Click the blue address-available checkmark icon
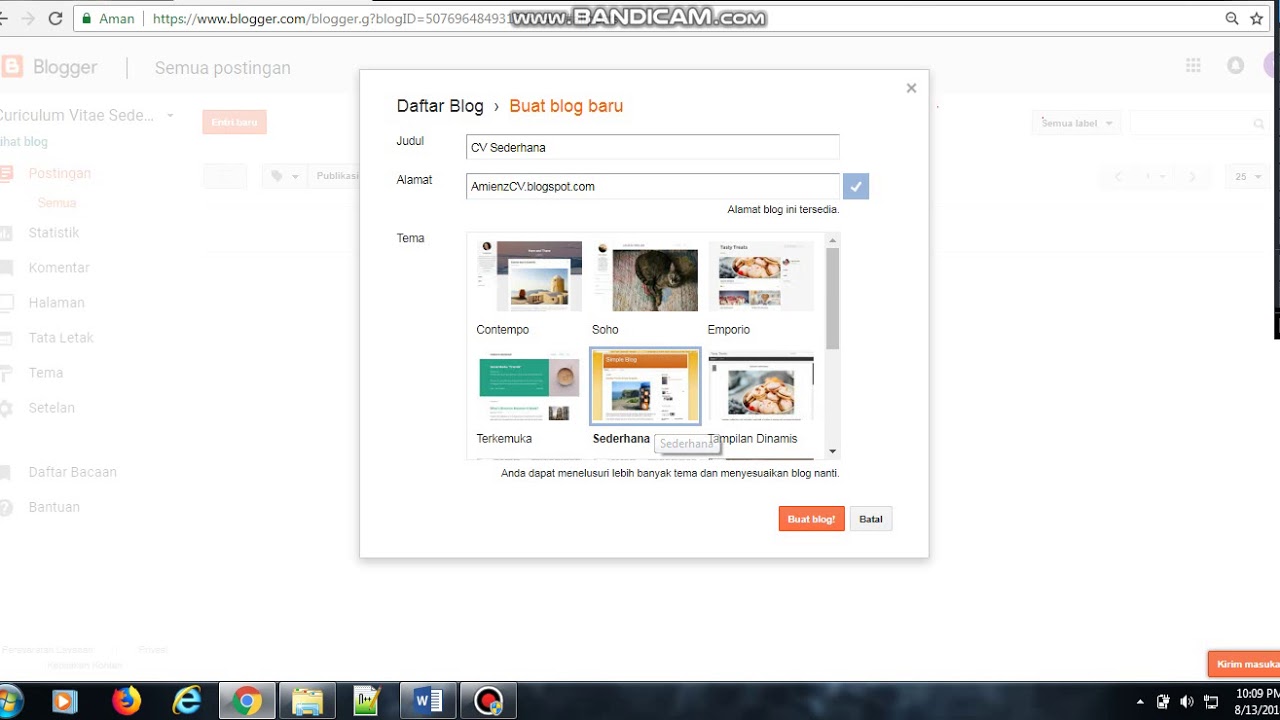This screenshot has width=1280, height=720. click(x=856, y=186)
